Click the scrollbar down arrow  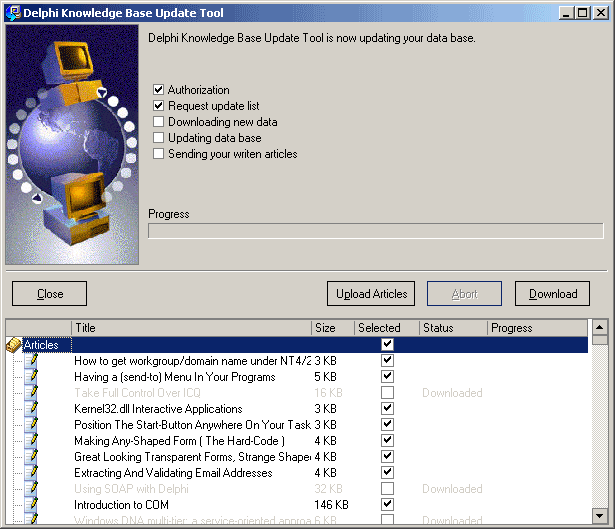[600, 515]
